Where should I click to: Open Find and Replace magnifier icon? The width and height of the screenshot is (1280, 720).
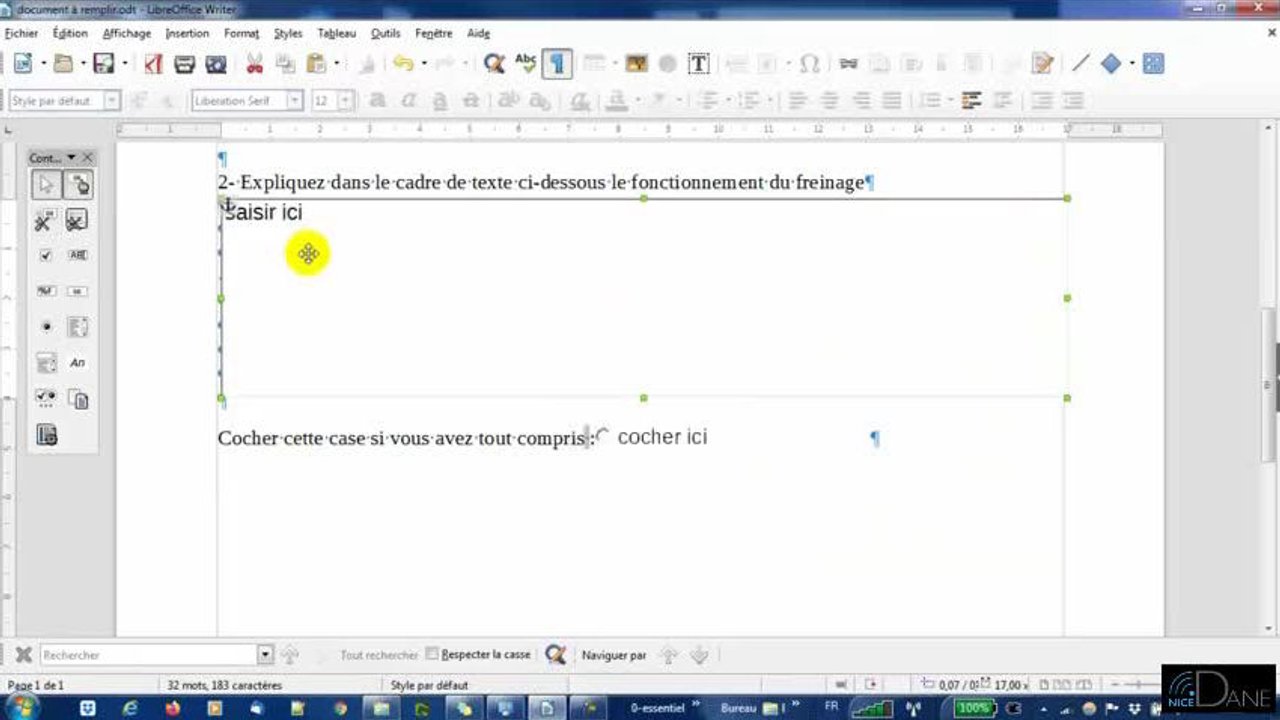tap(494, 64)
